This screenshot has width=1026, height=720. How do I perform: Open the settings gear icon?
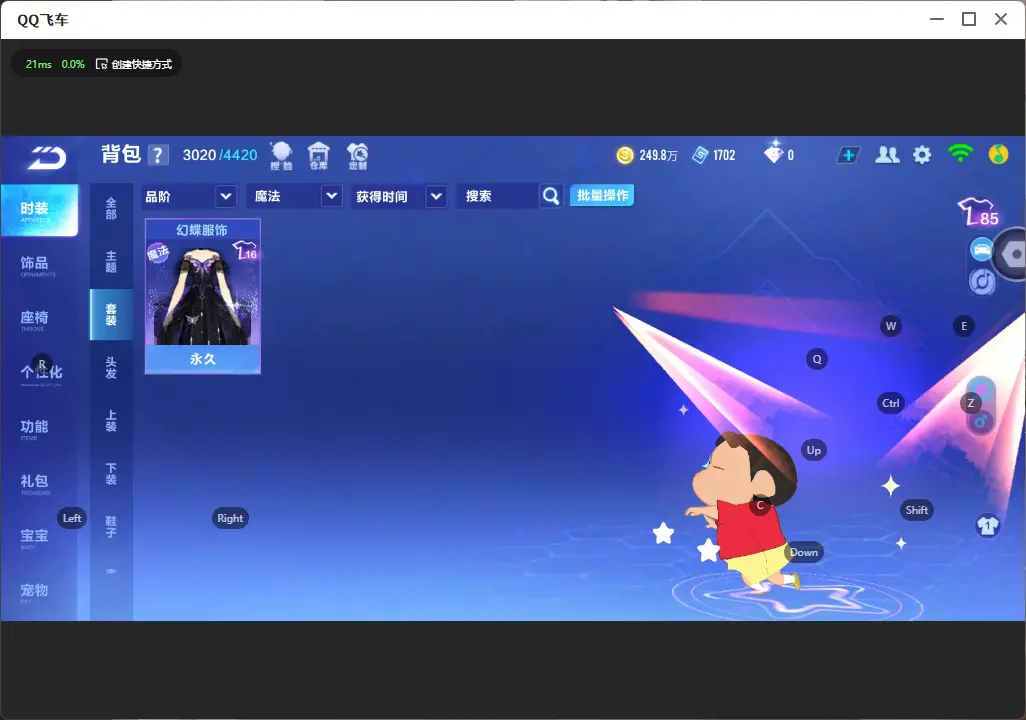coord(922,155)
